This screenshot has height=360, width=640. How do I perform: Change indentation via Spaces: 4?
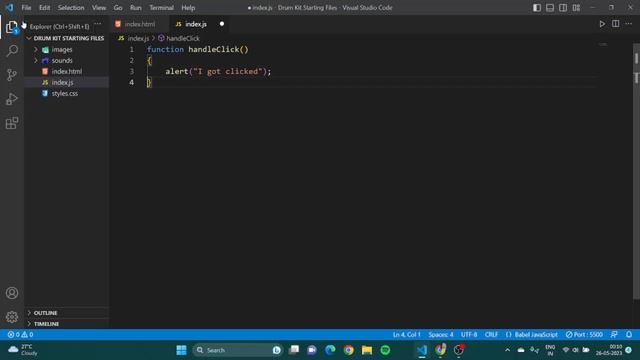(x=441, y=334)
